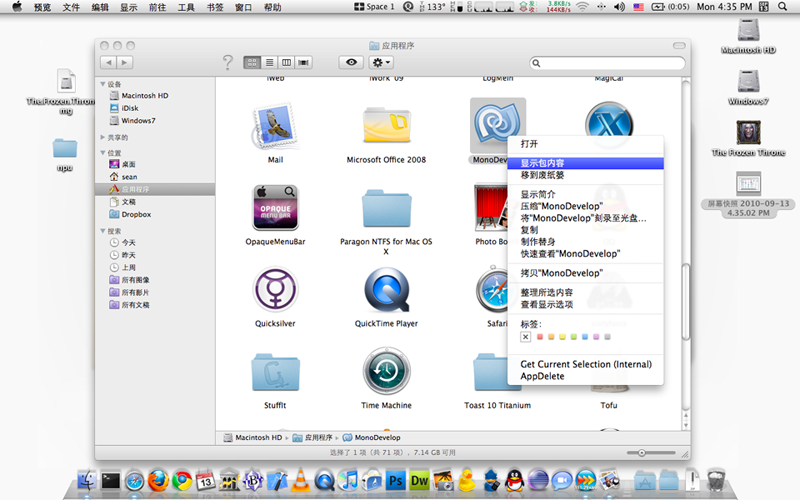Switch to column view in Finder toolbar

pos(286,62)
